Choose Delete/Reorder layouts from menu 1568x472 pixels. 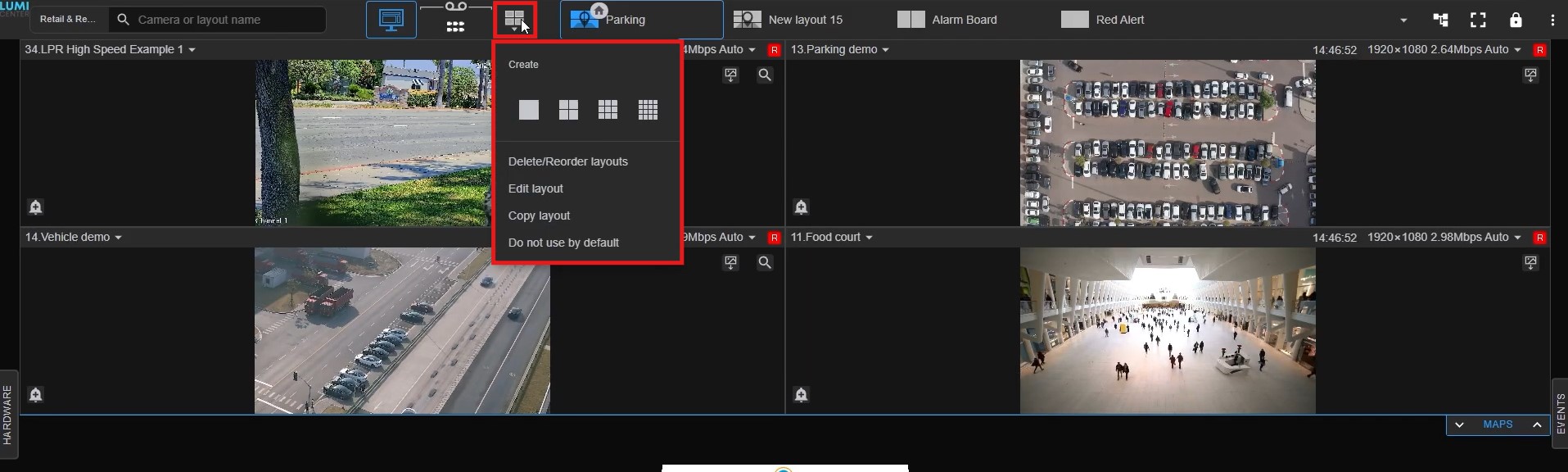click(567, 161)
